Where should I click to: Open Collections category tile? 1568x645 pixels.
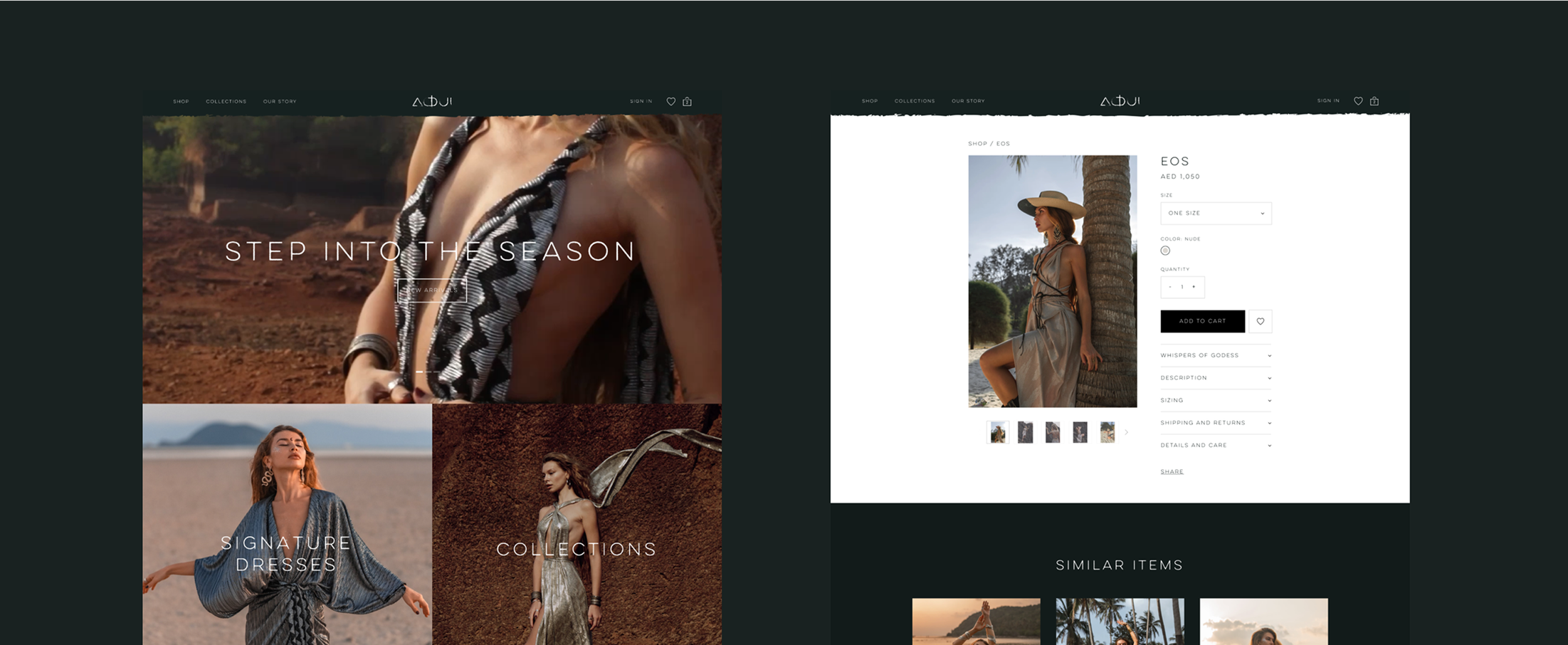(x=577, y=525)
